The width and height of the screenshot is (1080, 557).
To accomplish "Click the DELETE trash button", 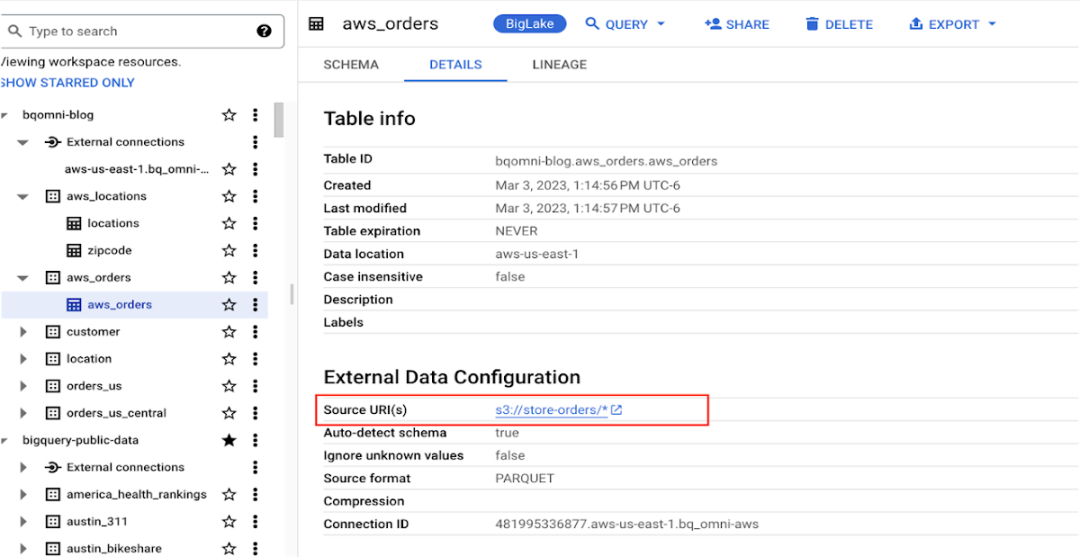I will (838, 24).
